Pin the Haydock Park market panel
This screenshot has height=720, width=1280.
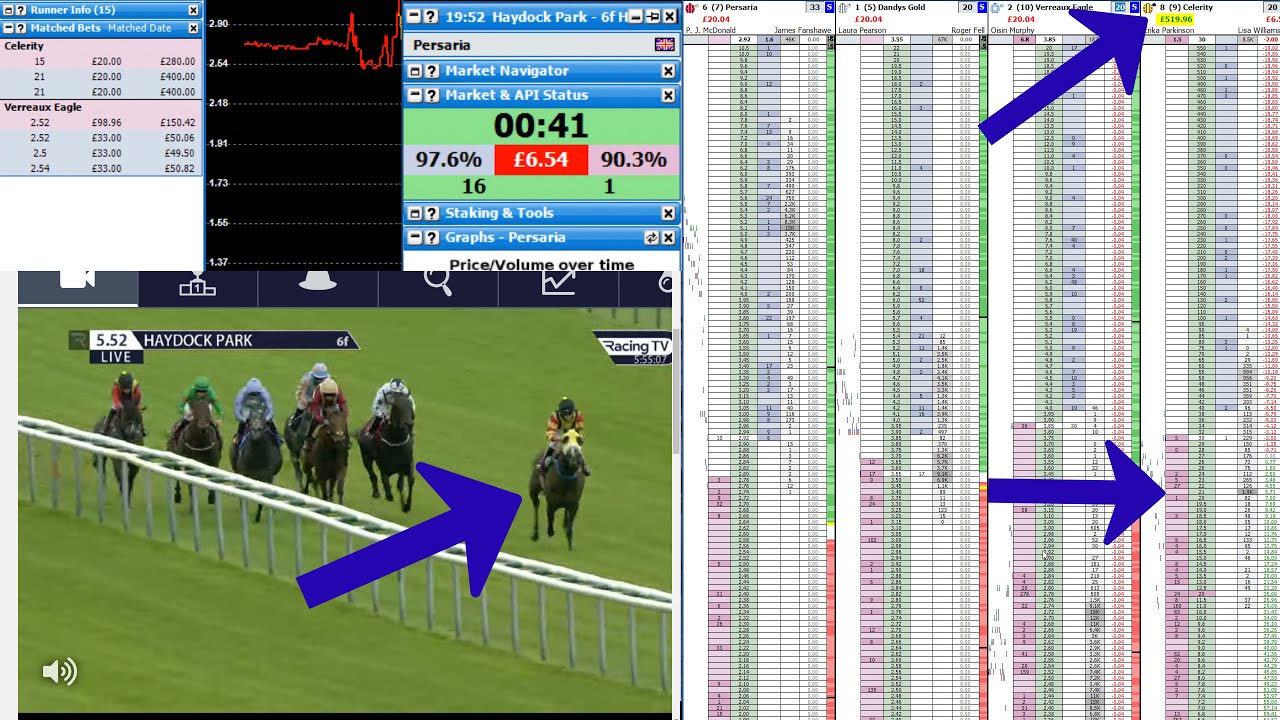pyautogui.click(x=652, y=17)
